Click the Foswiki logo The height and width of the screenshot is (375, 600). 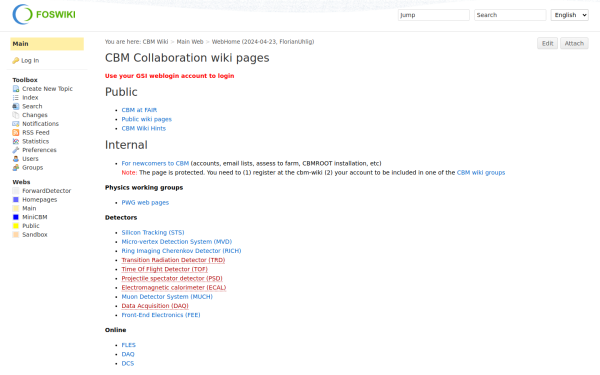click(44, 15)
